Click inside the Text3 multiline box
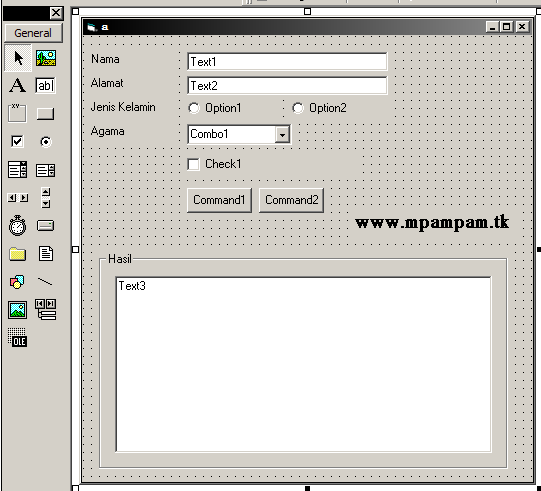This screenshot has height=491, width=541. 304,364
